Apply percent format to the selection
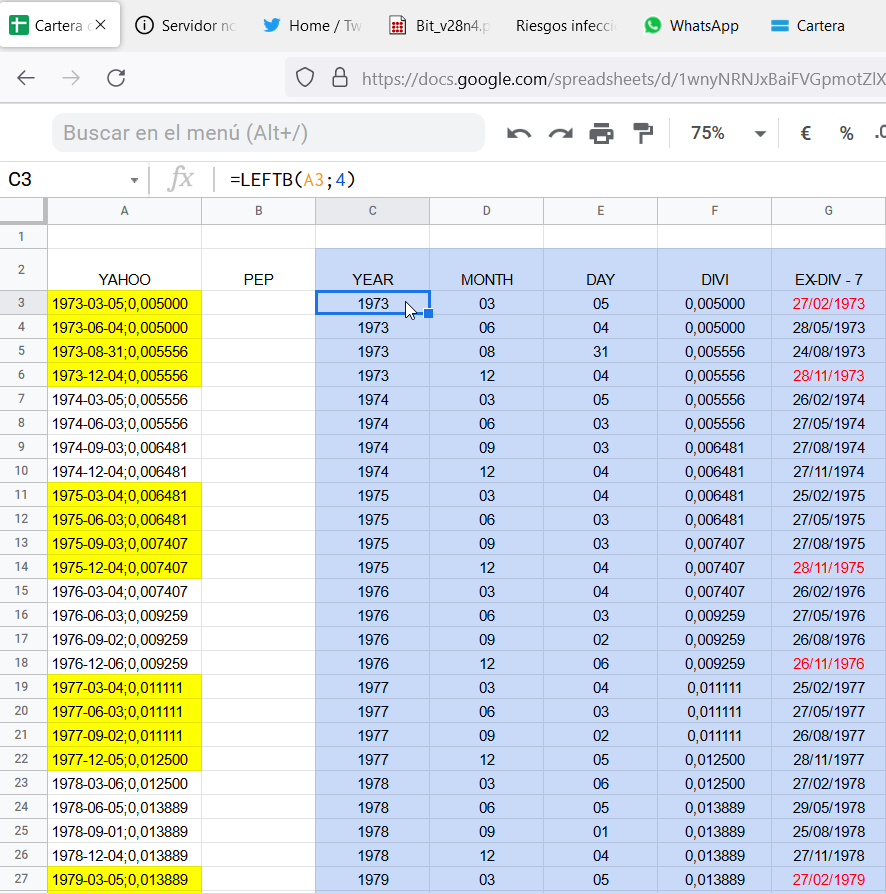Image resolution: width=886 pixels, height=894 pixels. (846, 132)
